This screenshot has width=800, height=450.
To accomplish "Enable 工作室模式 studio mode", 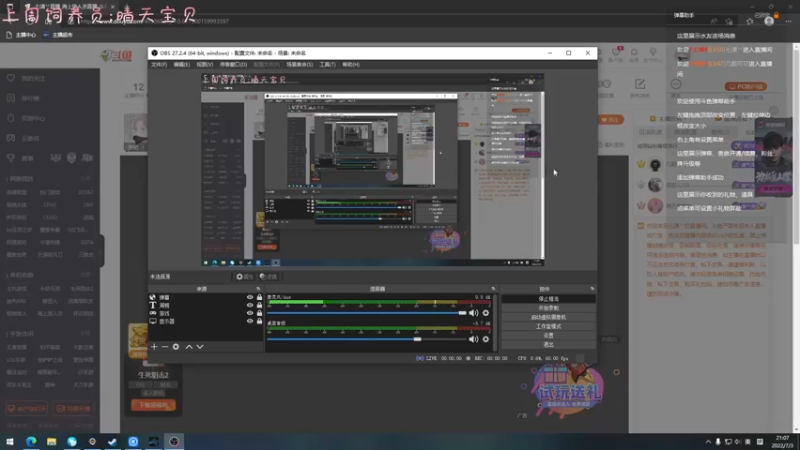I will click(548, 327).
